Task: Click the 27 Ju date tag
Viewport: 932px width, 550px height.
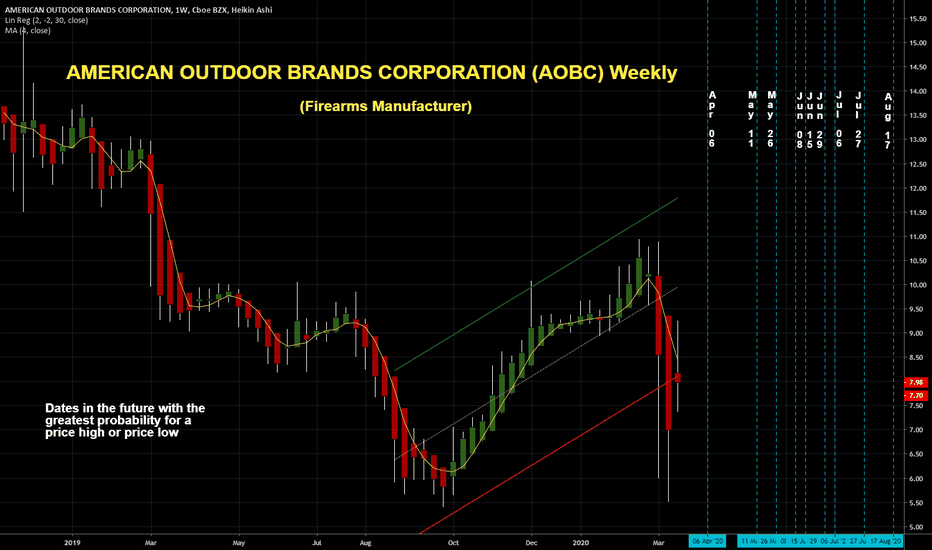Action: (x=857, y=542)
